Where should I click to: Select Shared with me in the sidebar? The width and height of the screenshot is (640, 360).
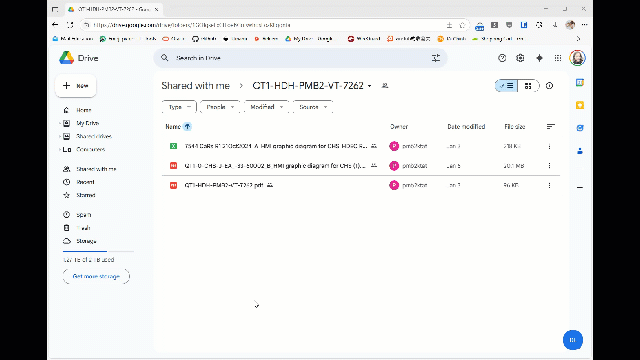click(96, 169)
